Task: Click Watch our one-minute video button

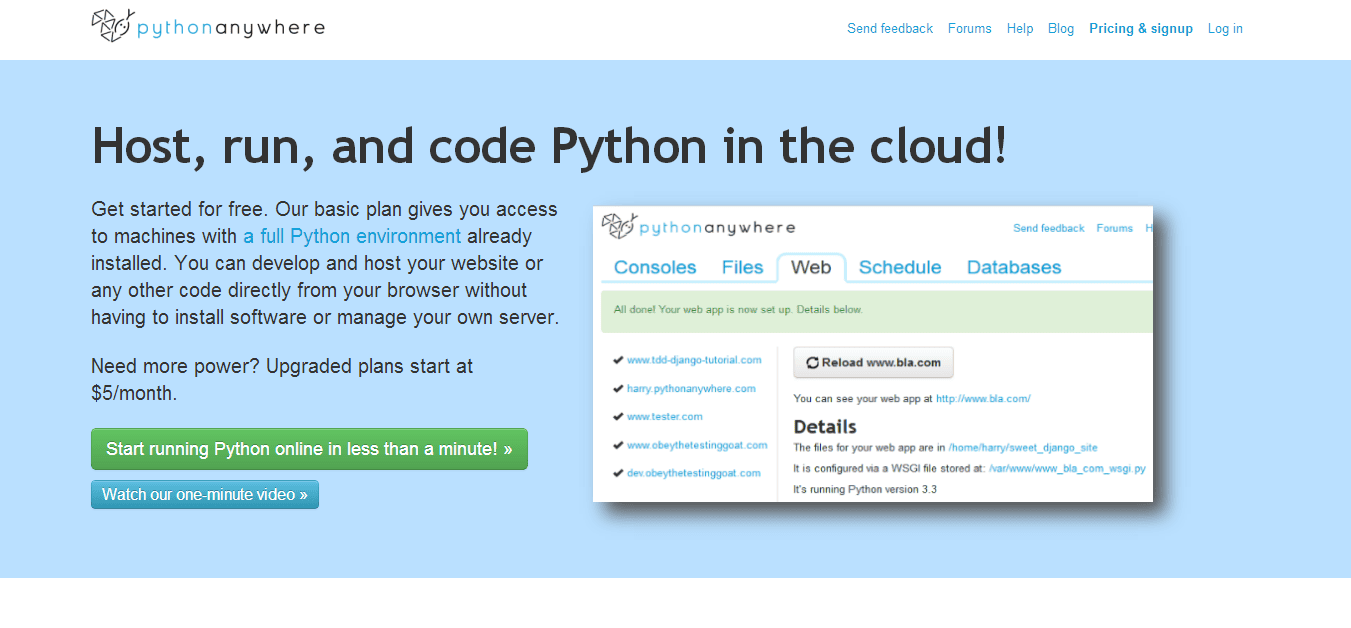Action: tap(205, 495)
